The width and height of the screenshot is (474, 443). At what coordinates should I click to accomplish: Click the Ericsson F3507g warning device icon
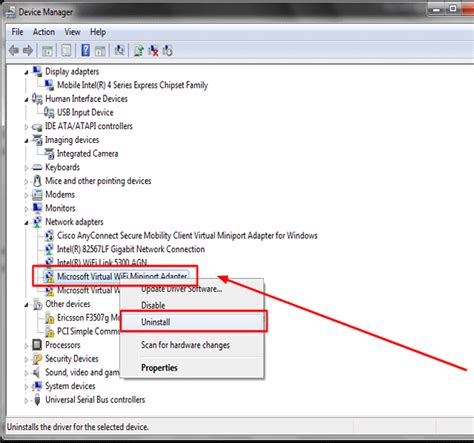click(49, 318)
